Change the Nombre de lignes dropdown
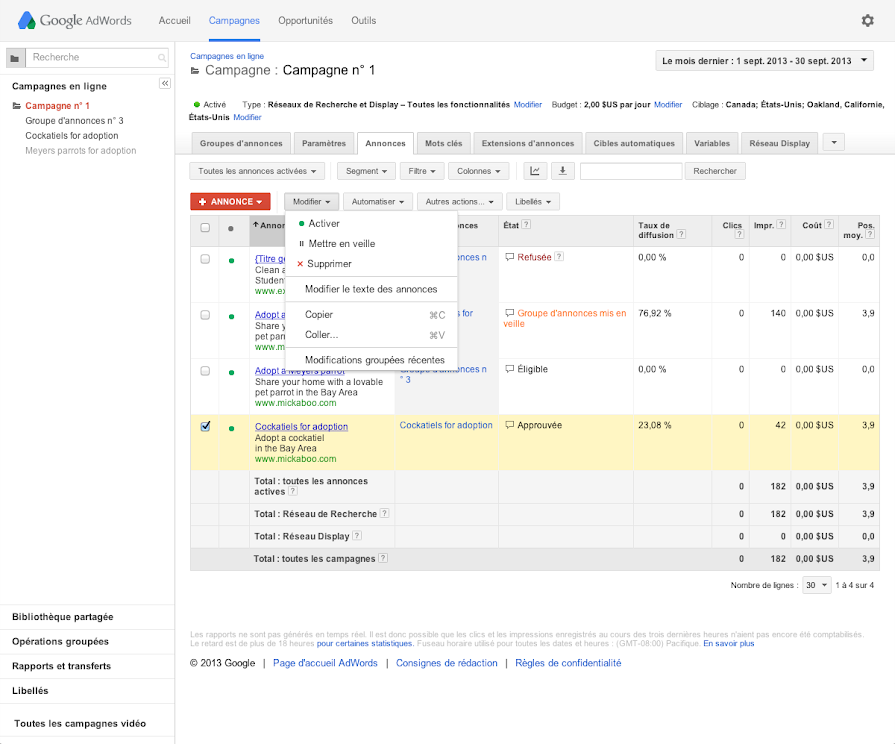 click(x=816, y=585)
